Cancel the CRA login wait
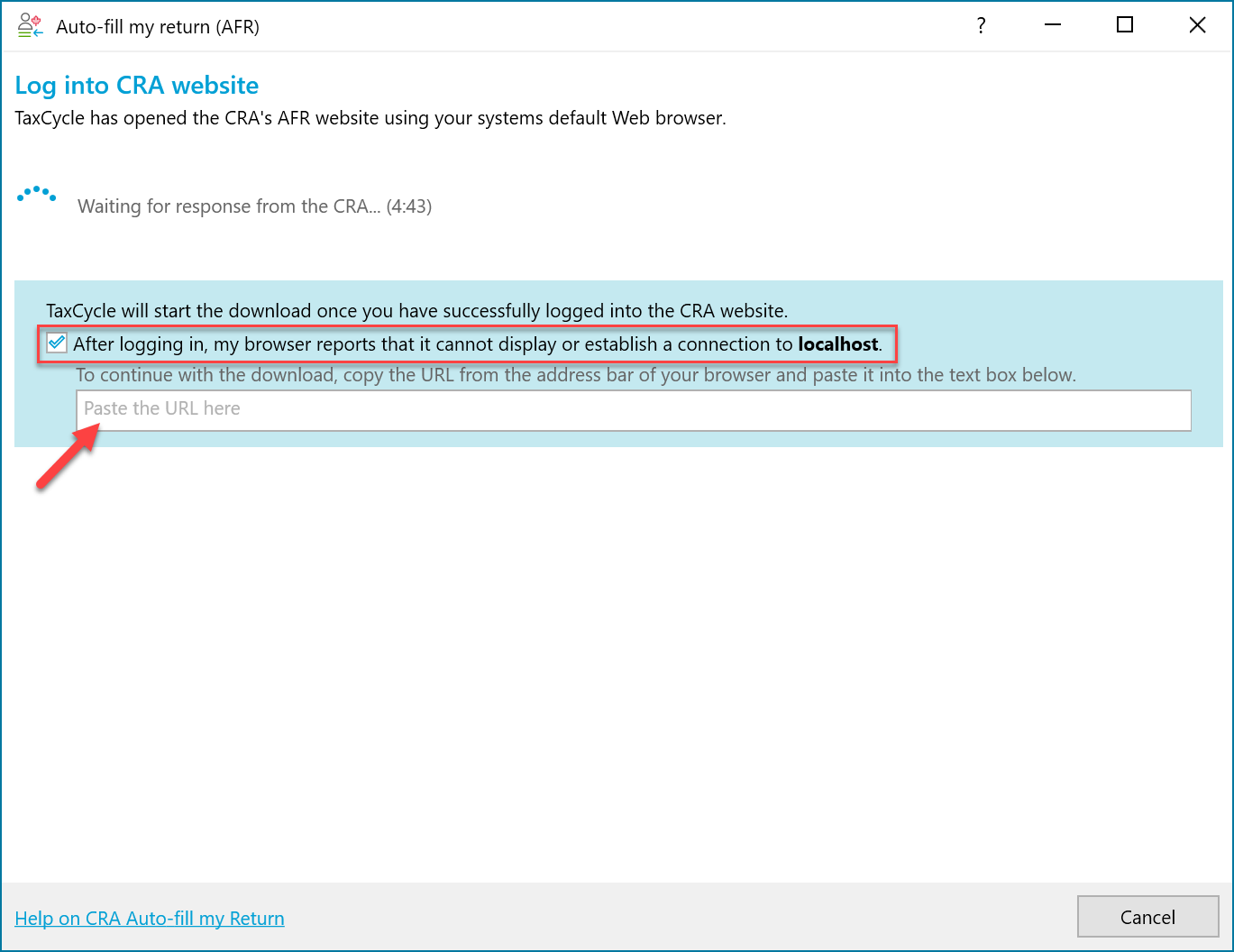 [x=1147, y=917]
